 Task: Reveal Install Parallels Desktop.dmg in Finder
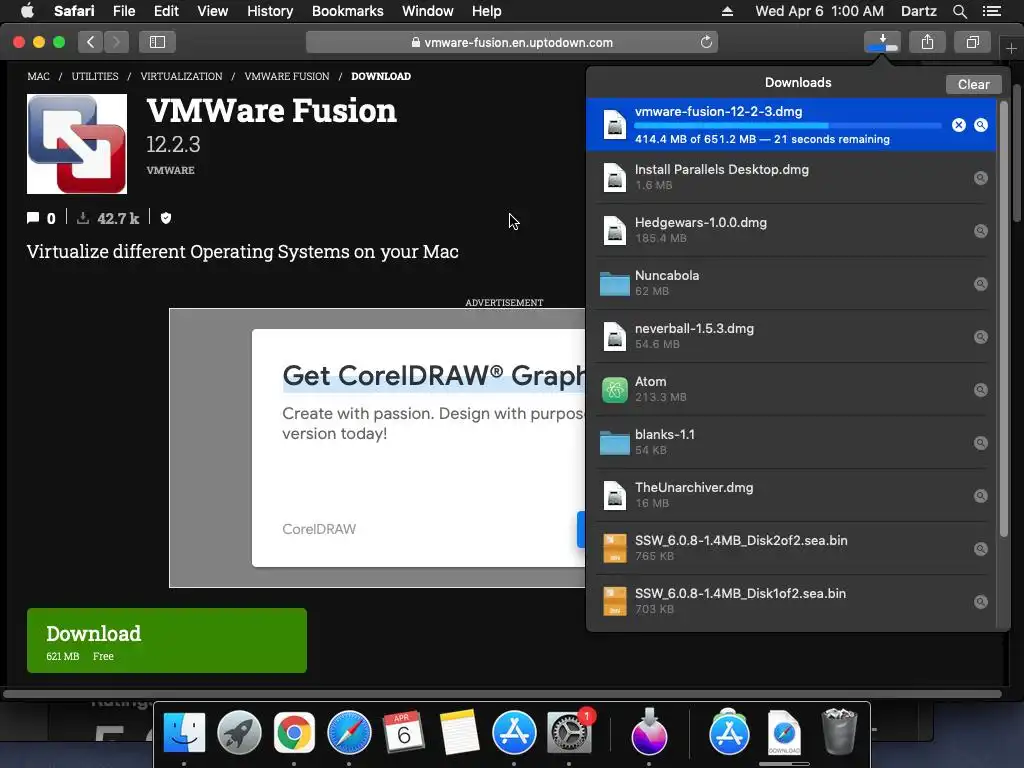981,178
